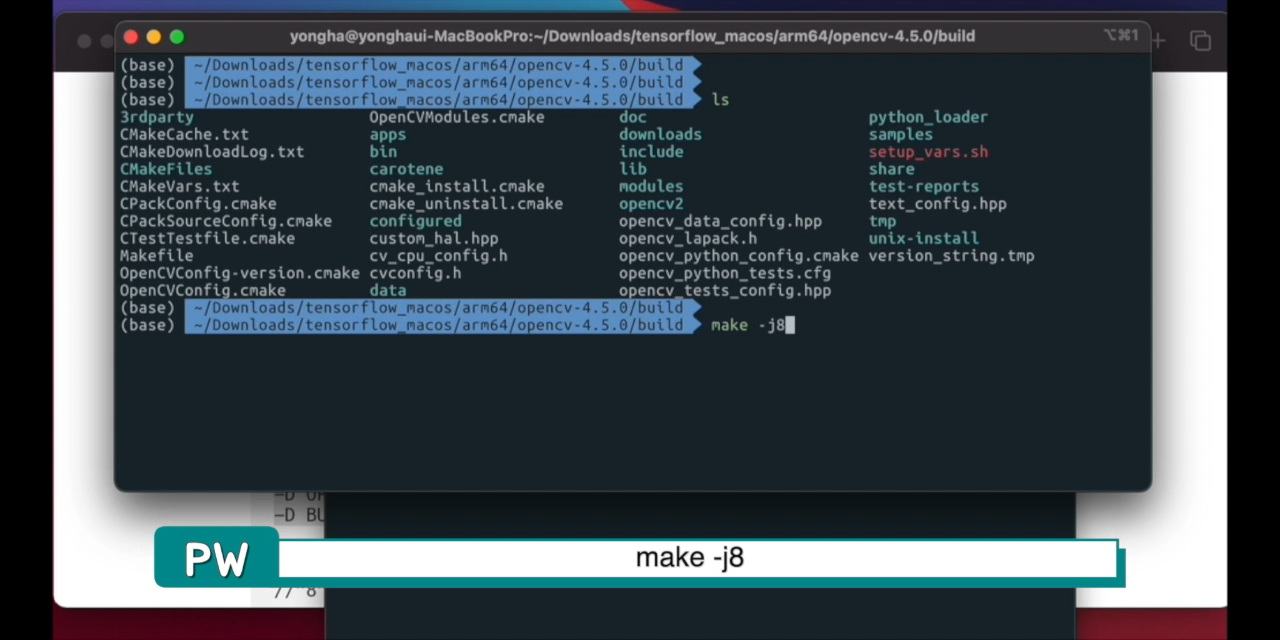Click the 'share' directory entry
This screenshot has width=1280, height=640.
click(891, 169)
